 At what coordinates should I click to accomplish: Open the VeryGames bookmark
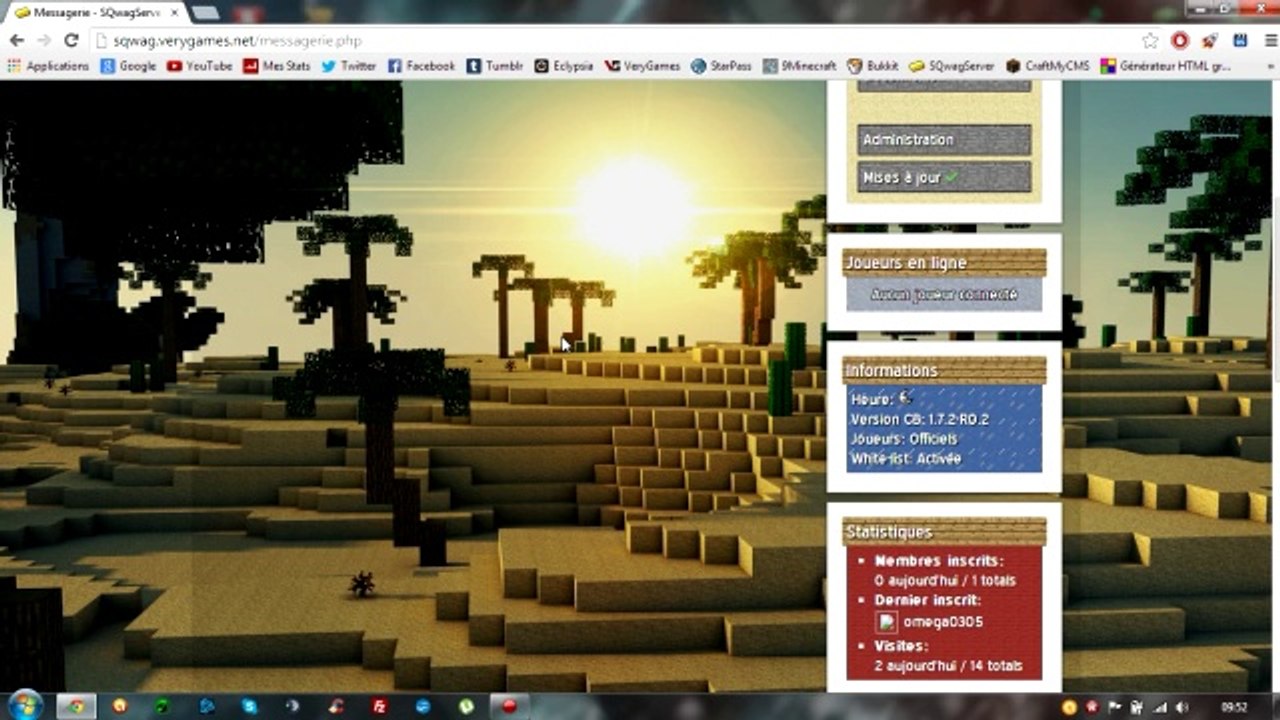[x=642, y=66]
